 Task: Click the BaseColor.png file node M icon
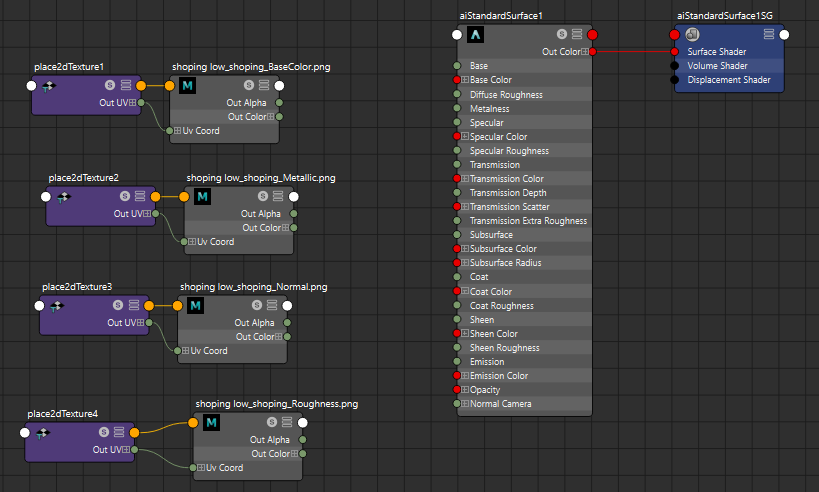click(x=188, y=86)
